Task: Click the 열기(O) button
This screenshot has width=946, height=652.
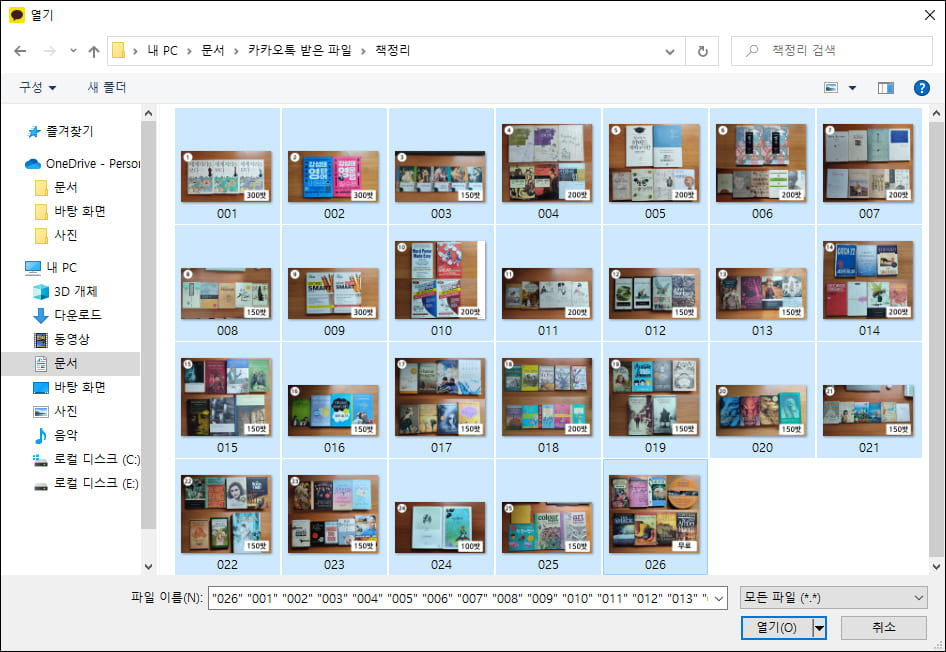Action: pyautogui.click(x=777, y=628)
